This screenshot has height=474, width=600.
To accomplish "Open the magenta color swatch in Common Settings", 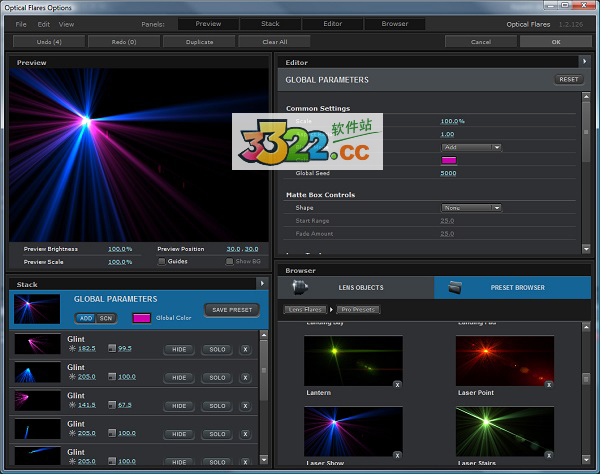I will [x=449, y=160].
